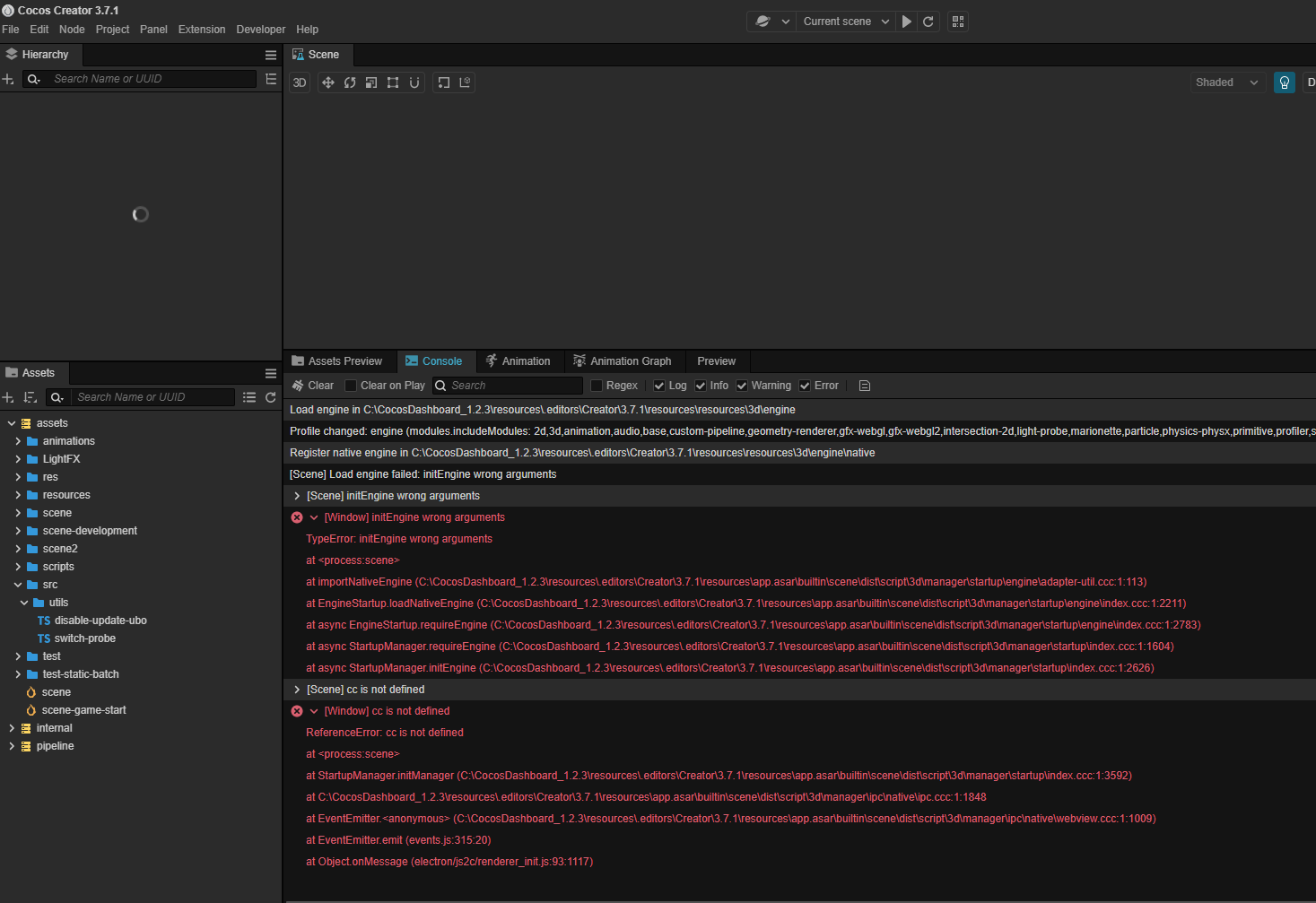This screenshot has width=1316, height=903.
Task: Expand the LightFX folder
Action: (18, 459)
